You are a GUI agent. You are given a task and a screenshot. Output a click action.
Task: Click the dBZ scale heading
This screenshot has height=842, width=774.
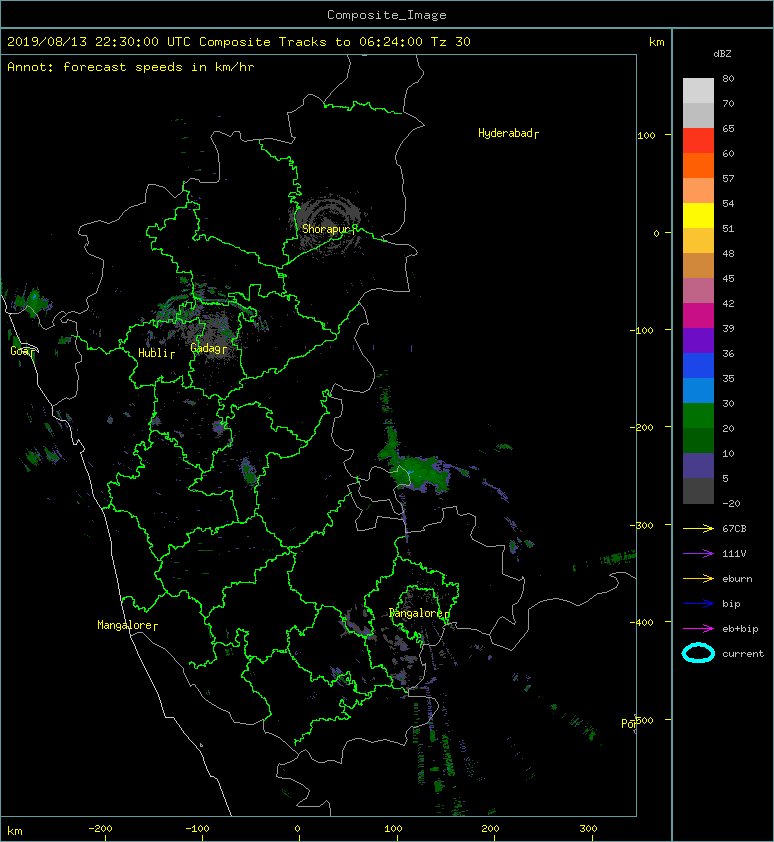click(x=722, y=54)
